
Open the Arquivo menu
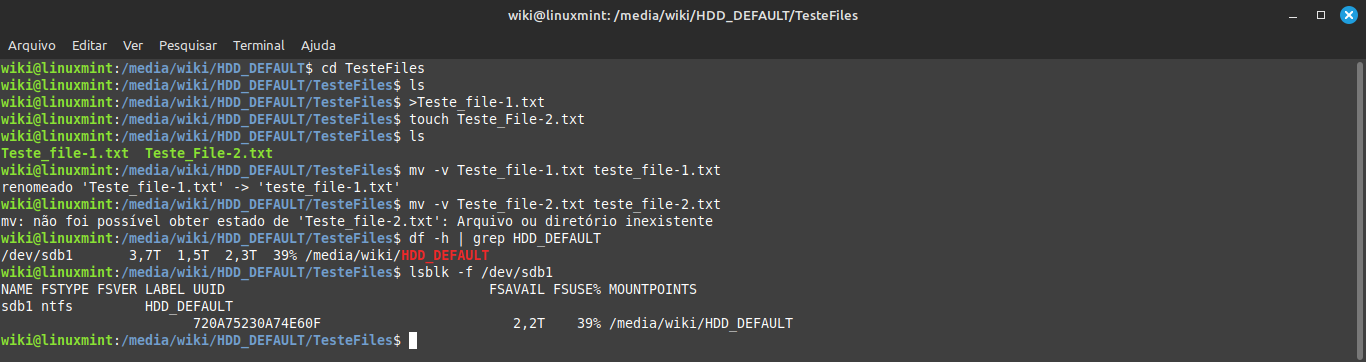pos(32,45)
